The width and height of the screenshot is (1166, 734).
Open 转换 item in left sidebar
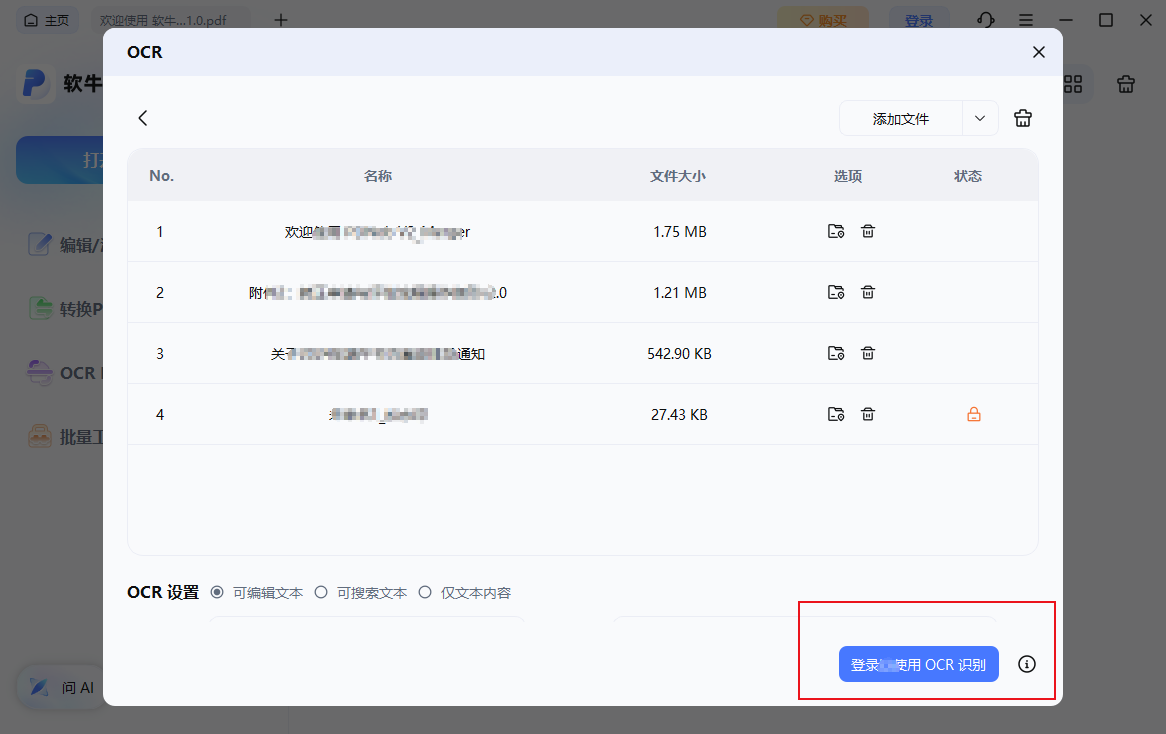(65, 309)
